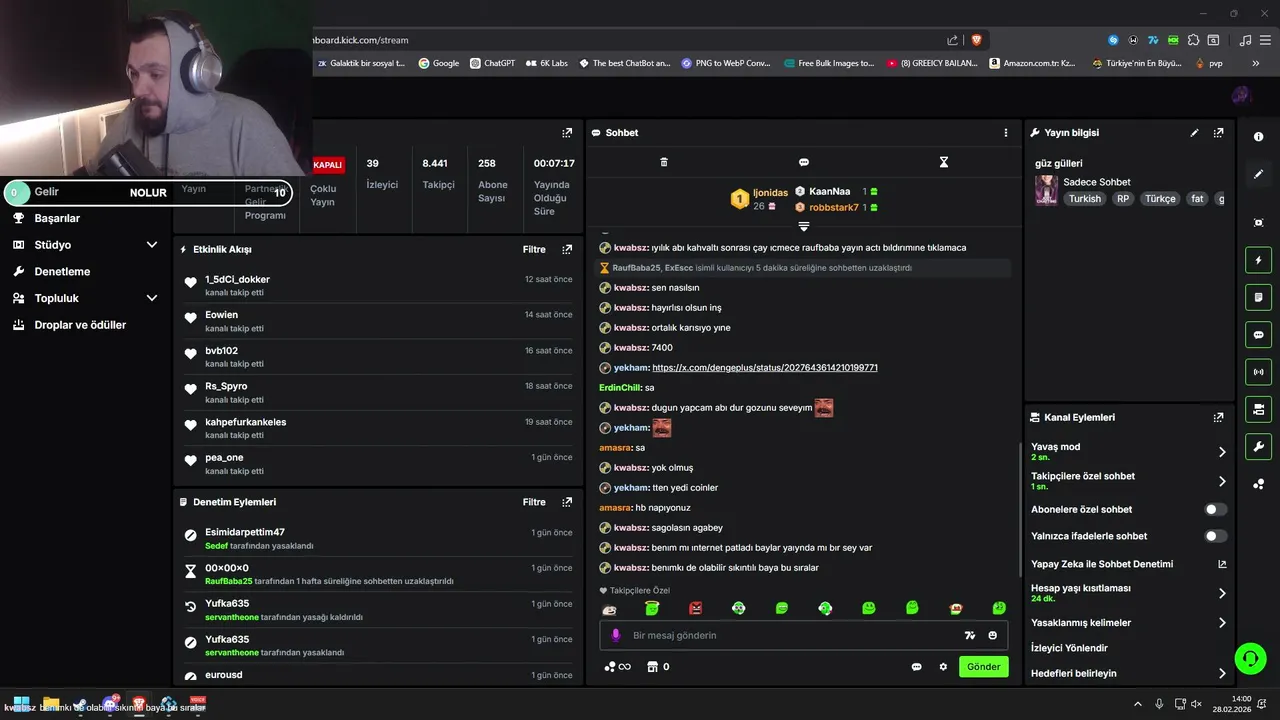Click the document icon in right sidebar
1280x720 pixels.
click(x=1258, y=298)
